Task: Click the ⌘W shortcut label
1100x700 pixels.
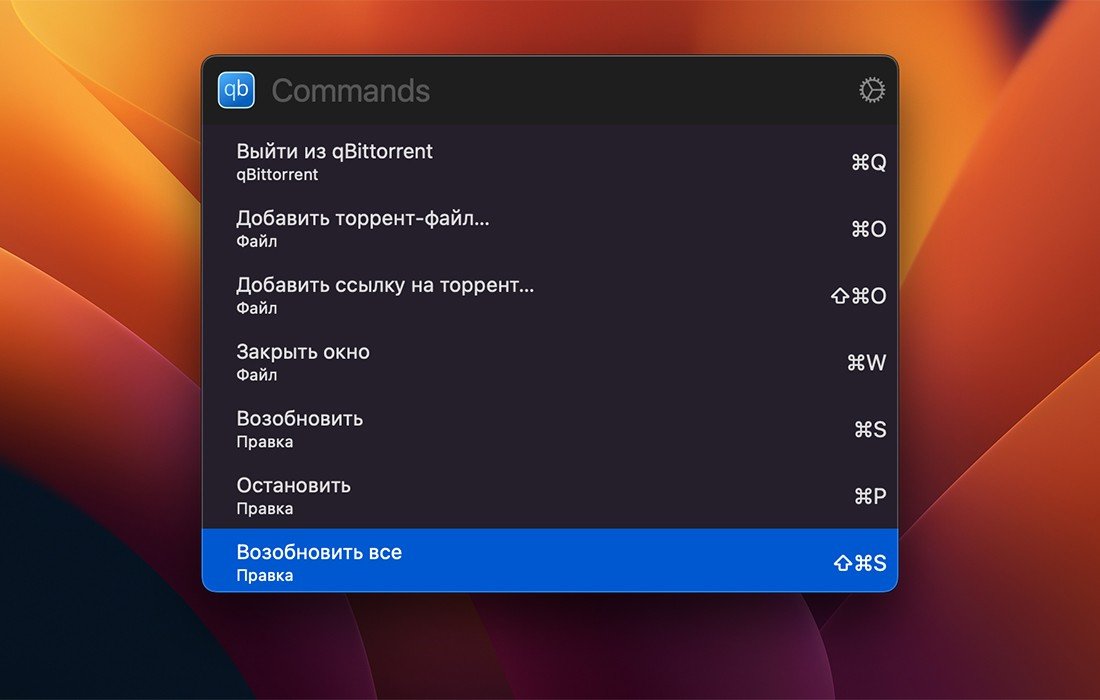Action: coord(866,363)
